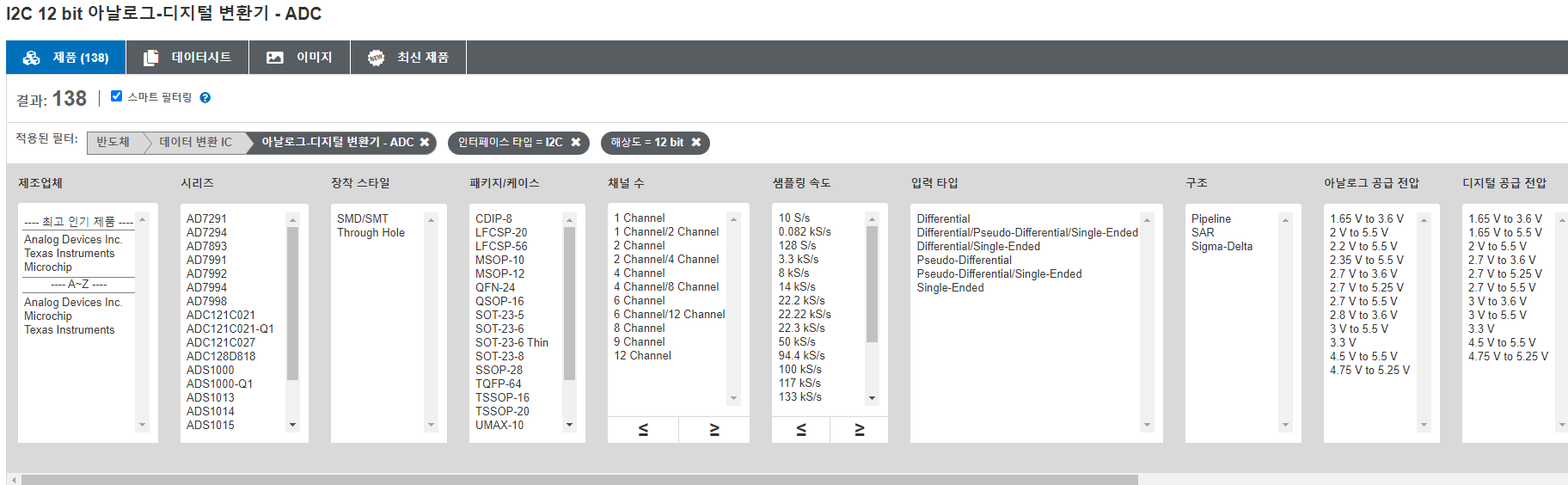The width and height of the screenshot is (1568, 485).
Task: Select 133 kS/s sampling rate
Action: click(x=800, y=396)
